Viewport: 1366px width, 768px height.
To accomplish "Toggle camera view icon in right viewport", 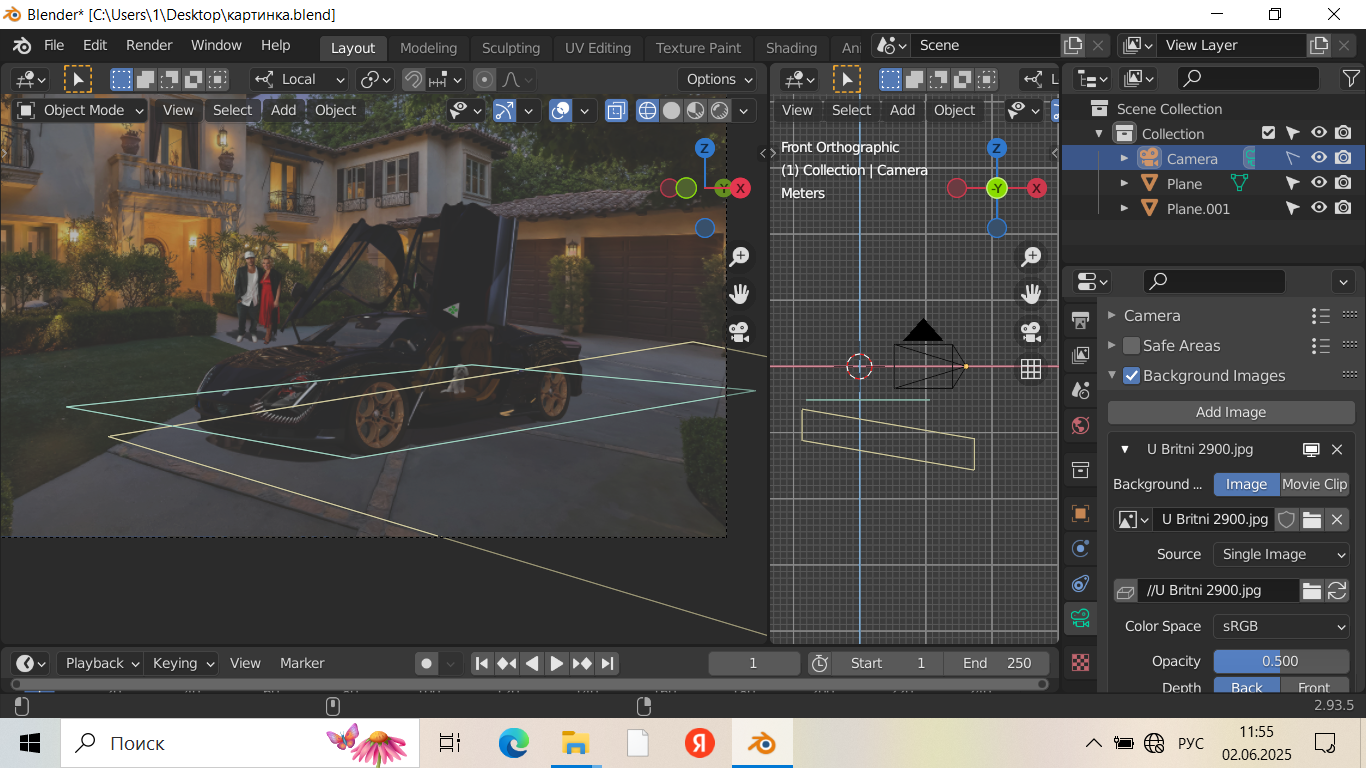I will [1030, 331].
